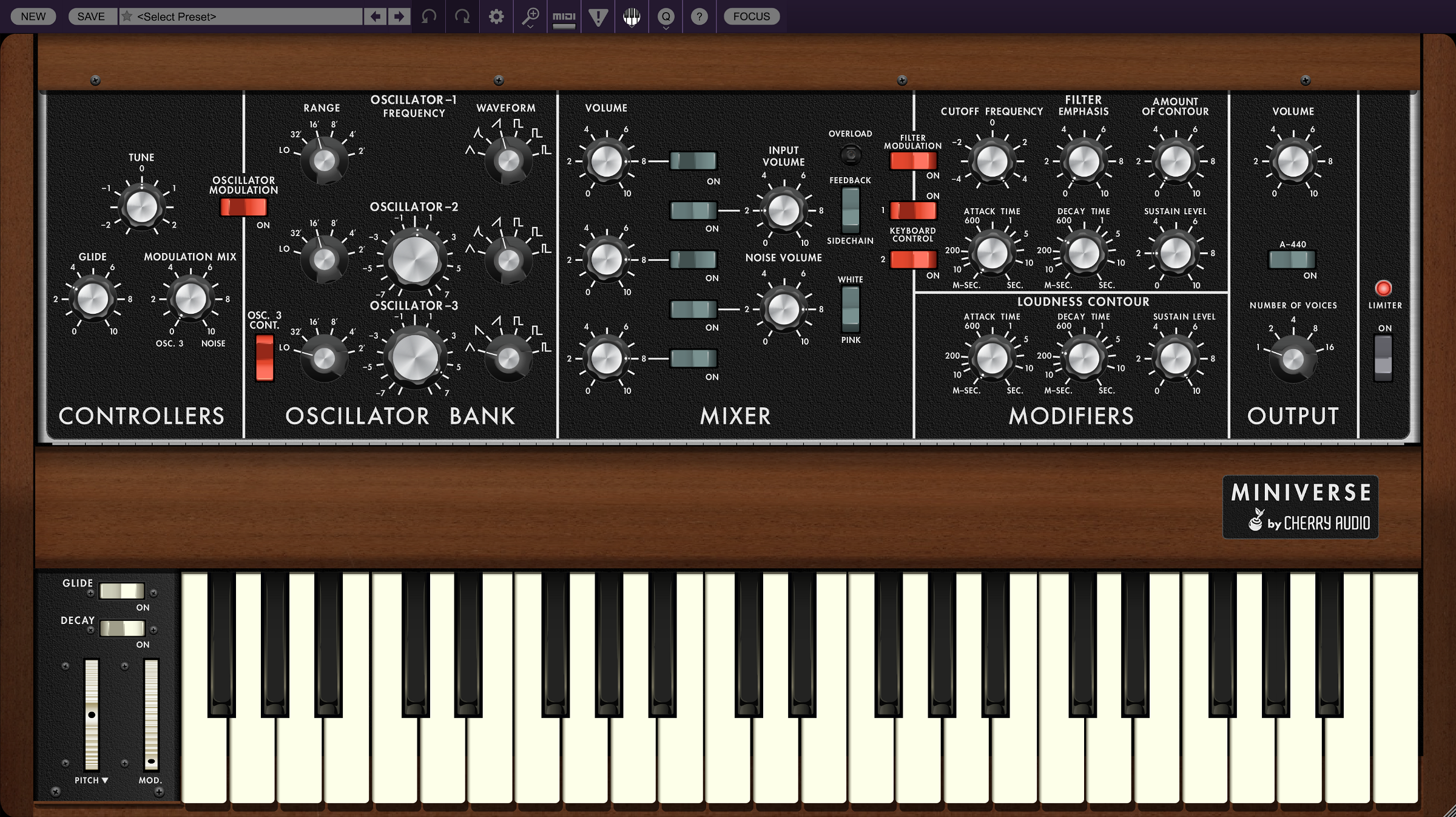Click the FOCUS button

click(x=751, y=16)
